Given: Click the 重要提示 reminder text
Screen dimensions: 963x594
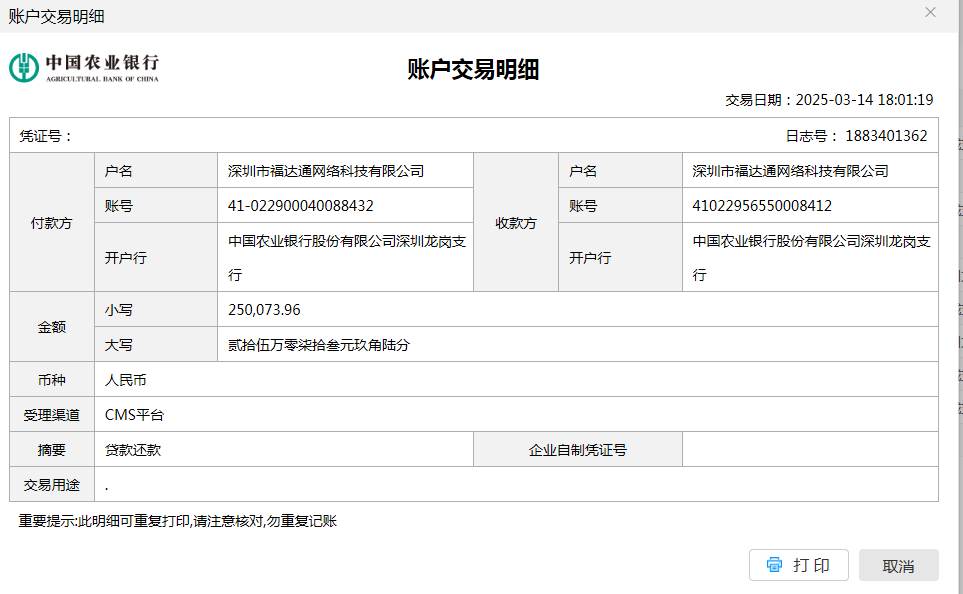Looking at the screenshot, I should pos(177,521).
